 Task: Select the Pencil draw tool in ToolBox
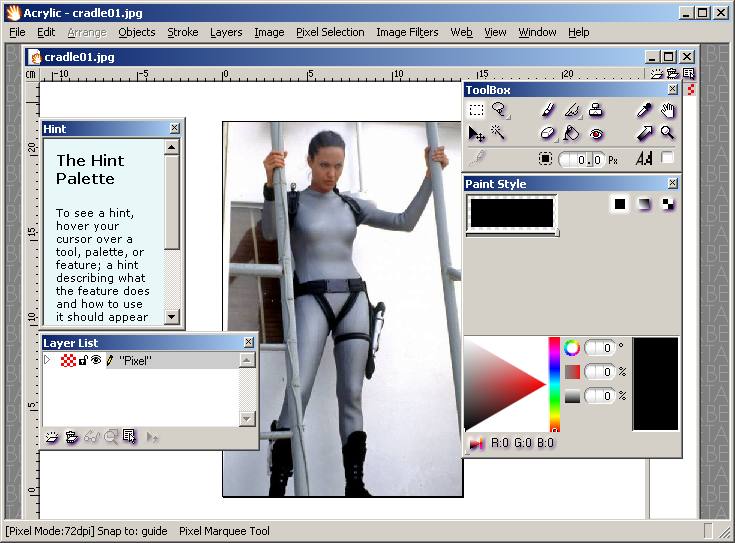click(x=572, y=110)
